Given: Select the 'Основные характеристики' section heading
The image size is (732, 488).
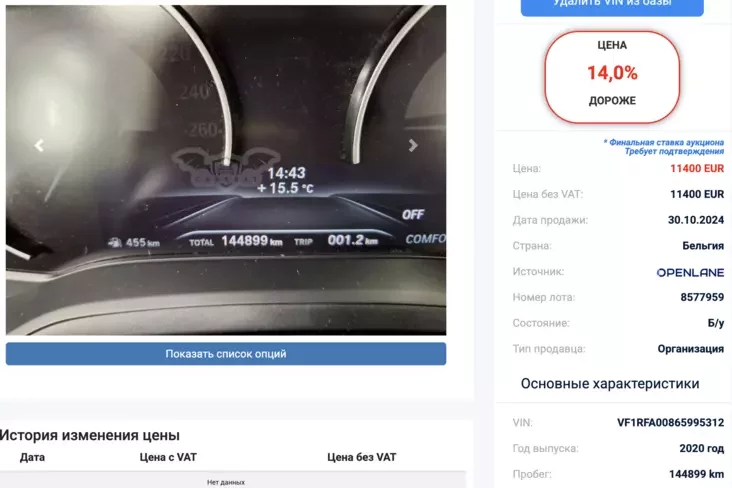Looking at the screenshot, I should (610, 384).
